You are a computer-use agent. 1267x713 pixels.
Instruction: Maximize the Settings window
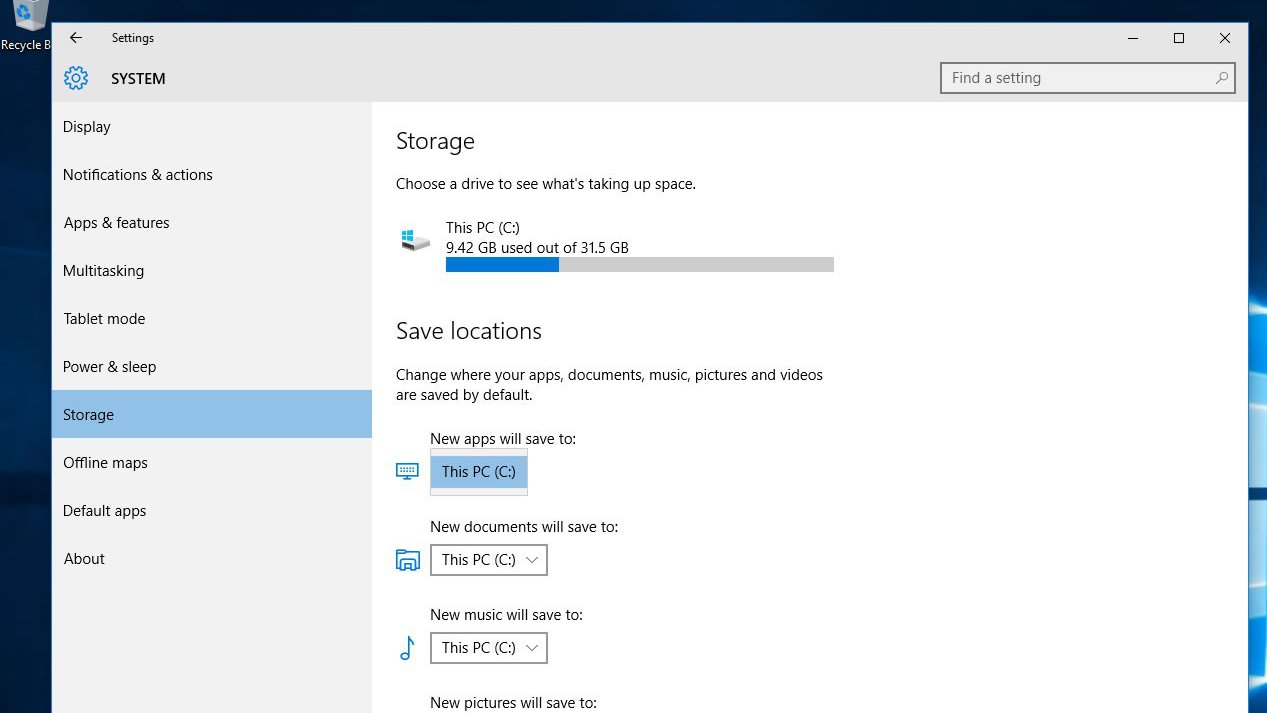click(1179, 38)
